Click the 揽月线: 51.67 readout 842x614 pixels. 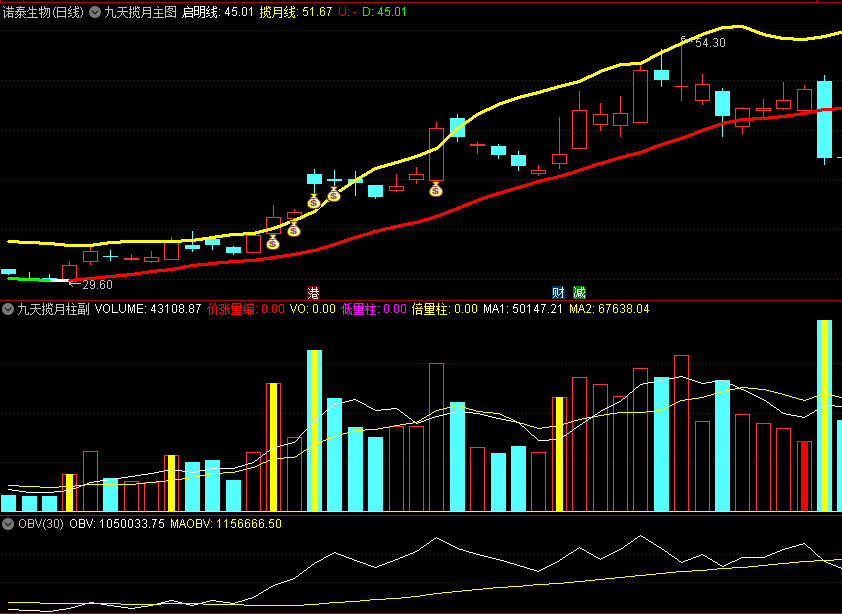coord(296,12)
